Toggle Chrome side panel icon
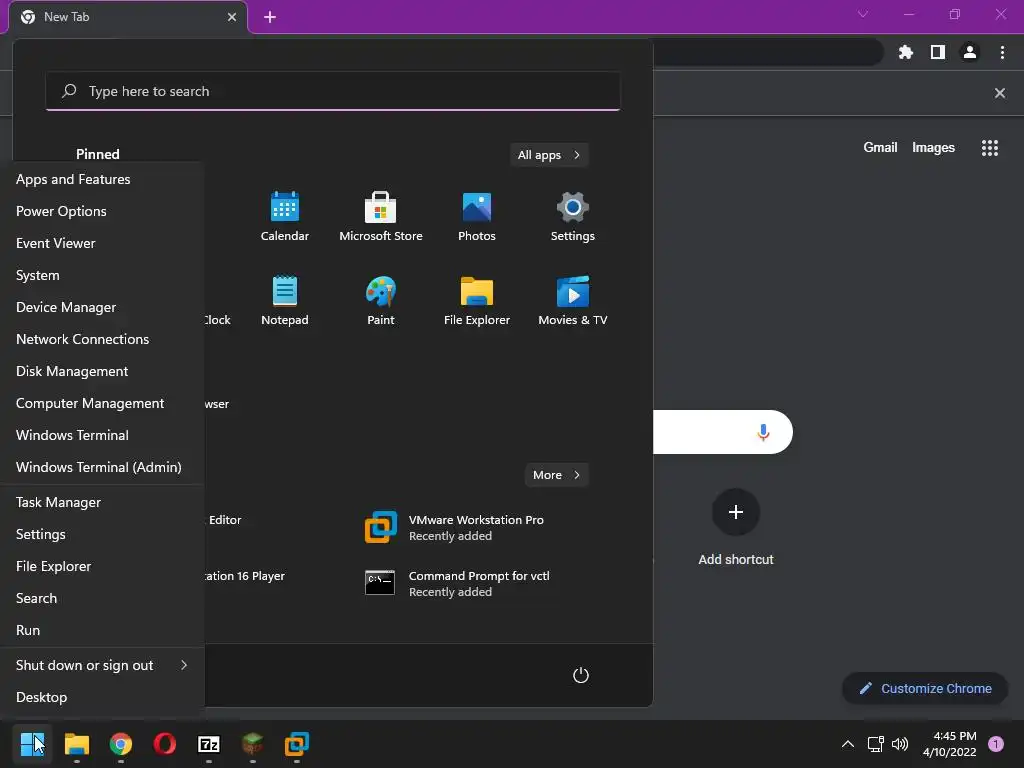This screenshot has height=768, width=1024. pyautogui.click(x=938, y=52)
